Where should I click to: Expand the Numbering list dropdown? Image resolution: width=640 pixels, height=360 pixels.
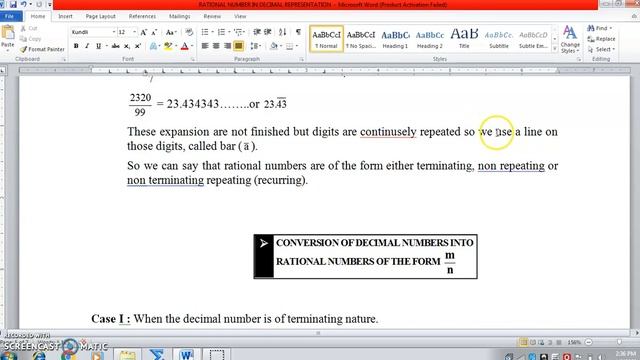coord(229,32)
